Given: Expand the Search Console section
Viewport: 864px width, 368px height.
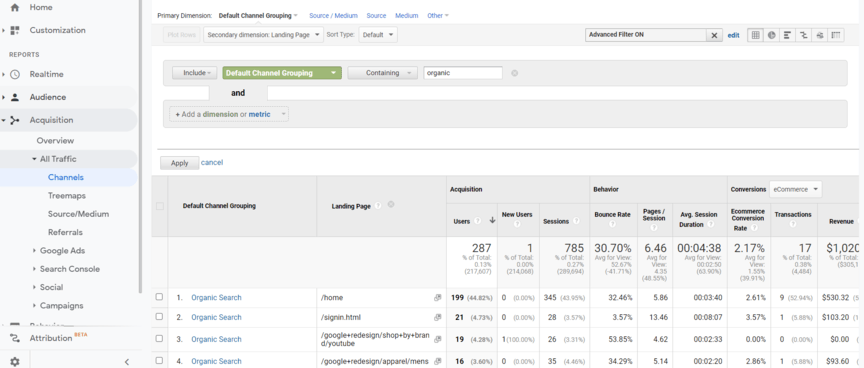Looking at the screenshot, I should click(34, 269).
